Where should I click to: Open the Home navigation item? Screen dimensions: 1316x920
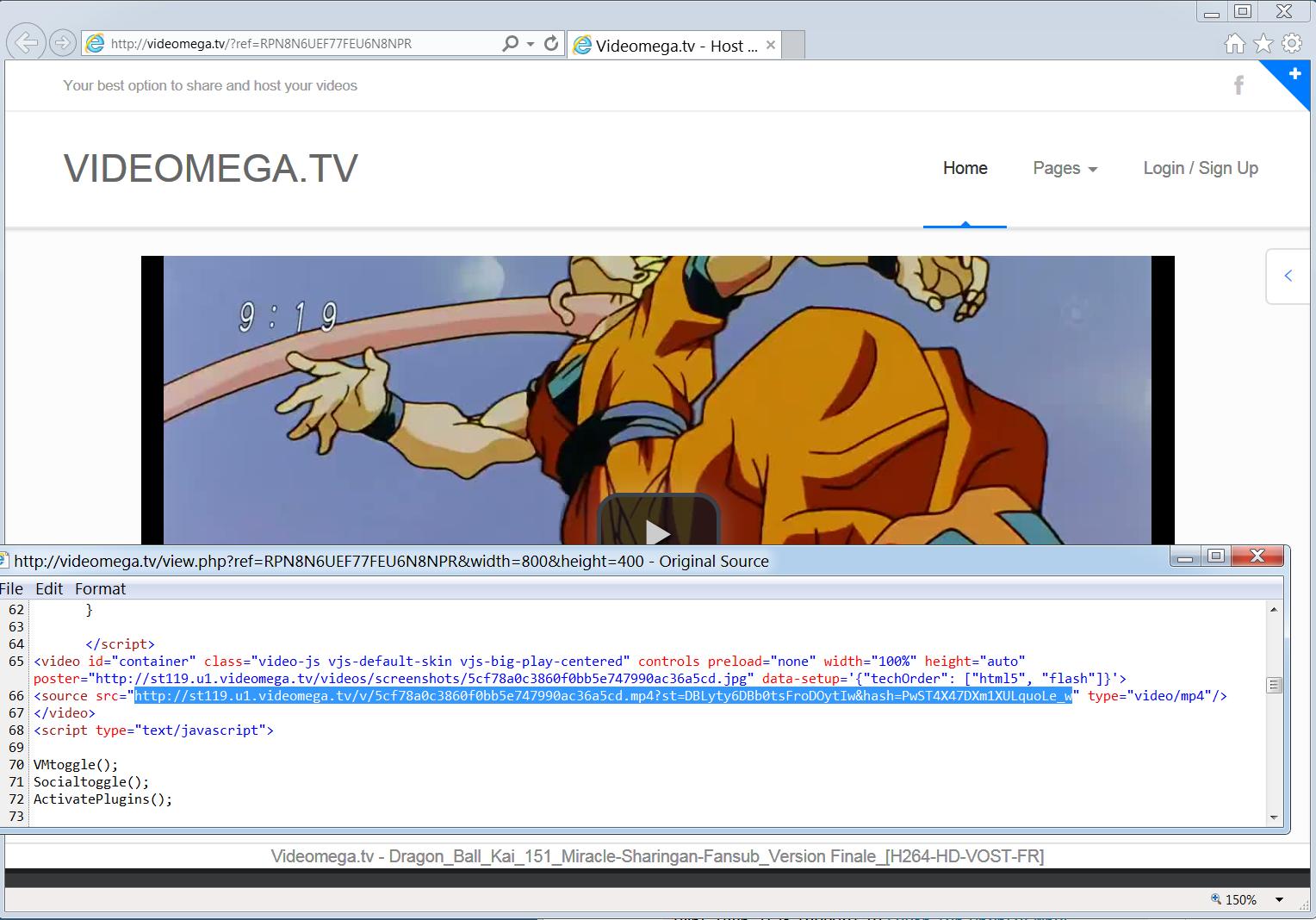(965, 168)
